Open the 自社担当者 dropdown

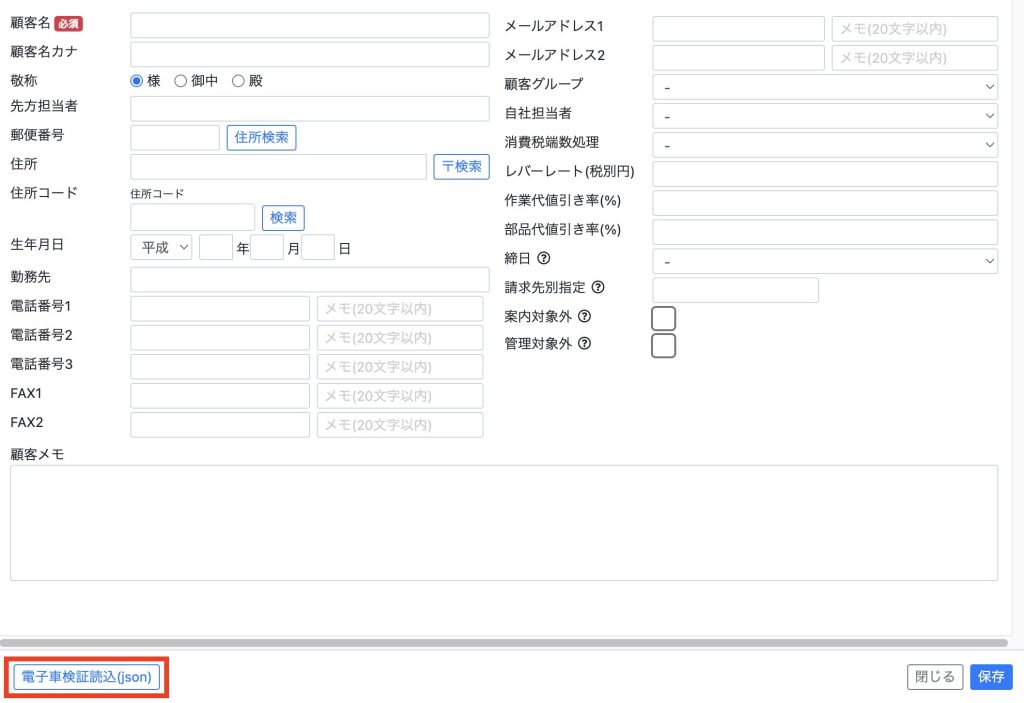point(825,116)
